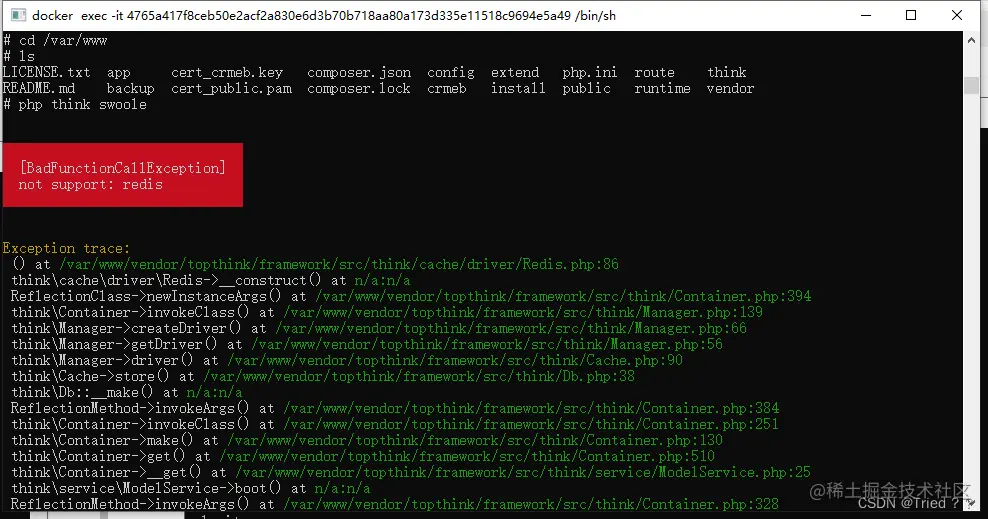The width and height of the screenshot is (988, 519).
Task: Click the scrollbar down arrow
Action: point(971,503)
